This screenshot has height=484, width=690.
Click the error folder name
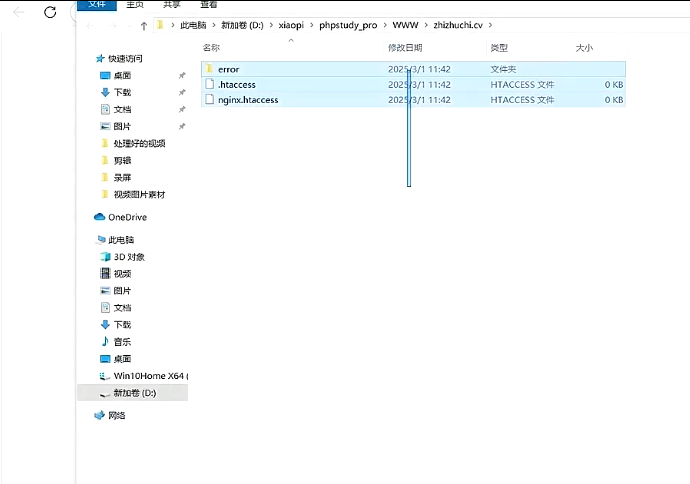coord(228,69)
